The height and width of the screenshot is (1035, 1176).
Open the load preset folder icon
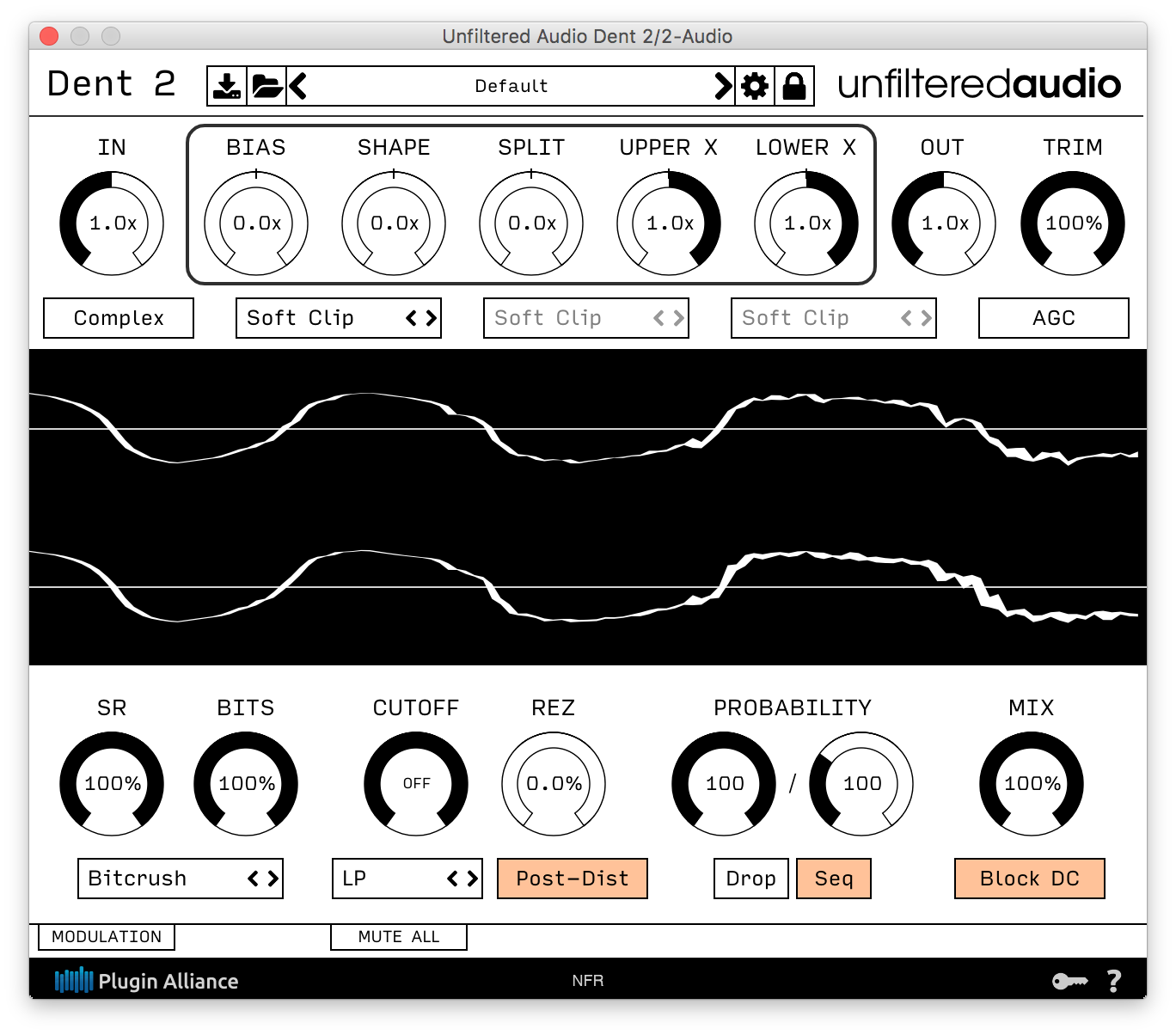point(266,86)
